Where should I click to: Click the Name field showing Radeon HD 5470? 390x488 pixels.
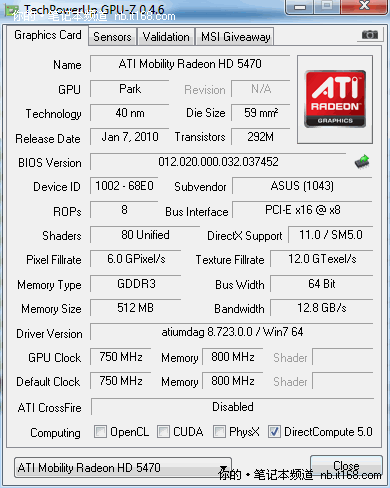(x=190, y=64)
